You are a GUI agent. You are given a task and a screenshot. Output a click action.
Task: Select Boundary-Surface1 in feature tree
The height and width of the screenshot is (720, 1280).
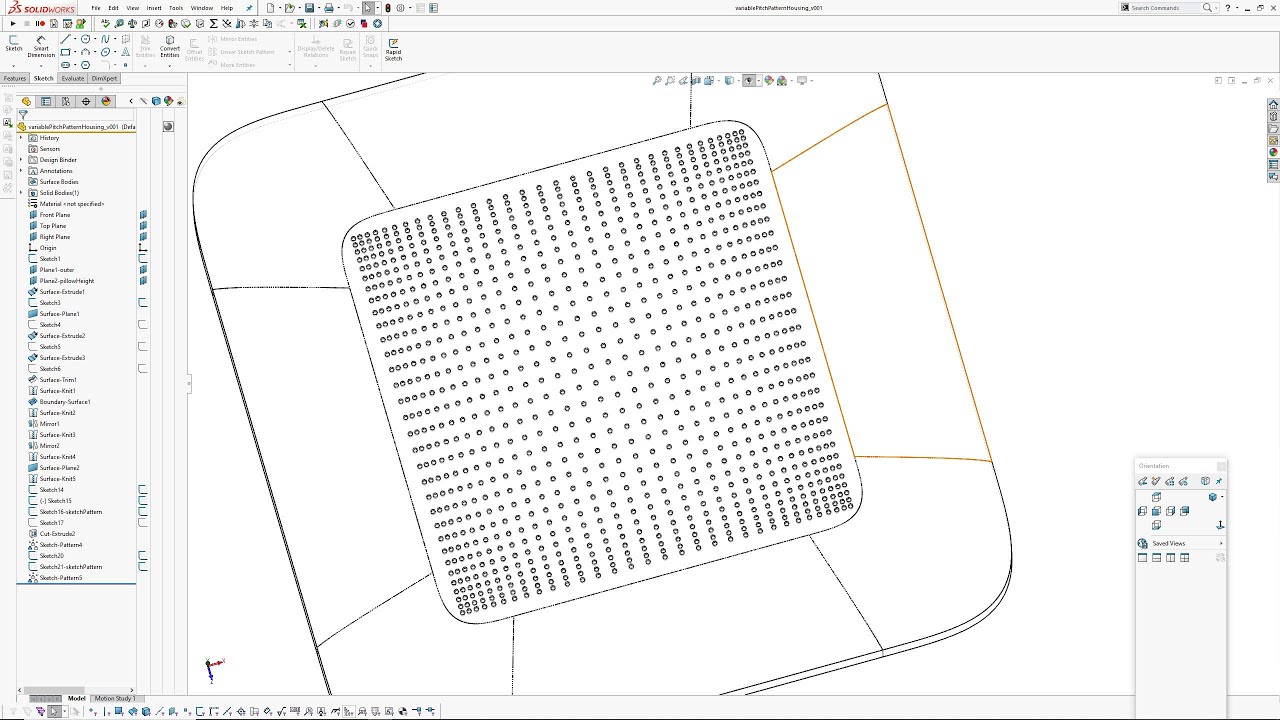coord(64,402)
